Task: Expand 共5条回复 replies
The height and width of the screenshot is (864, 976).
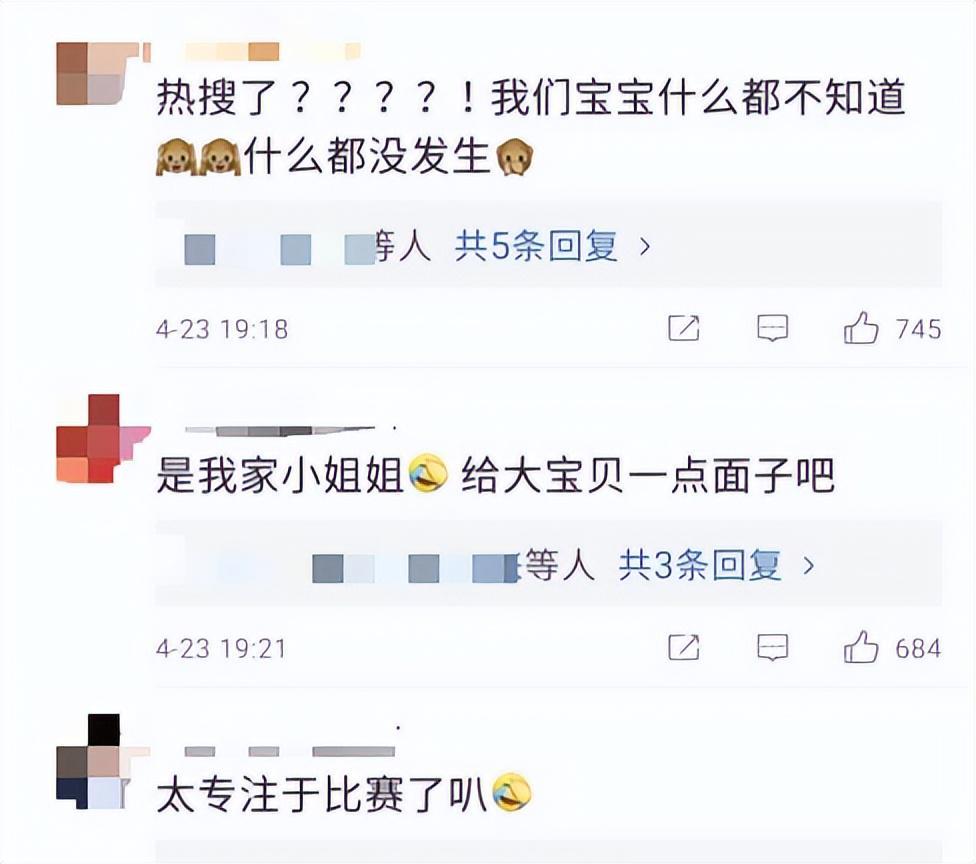Action: (536, 246)
